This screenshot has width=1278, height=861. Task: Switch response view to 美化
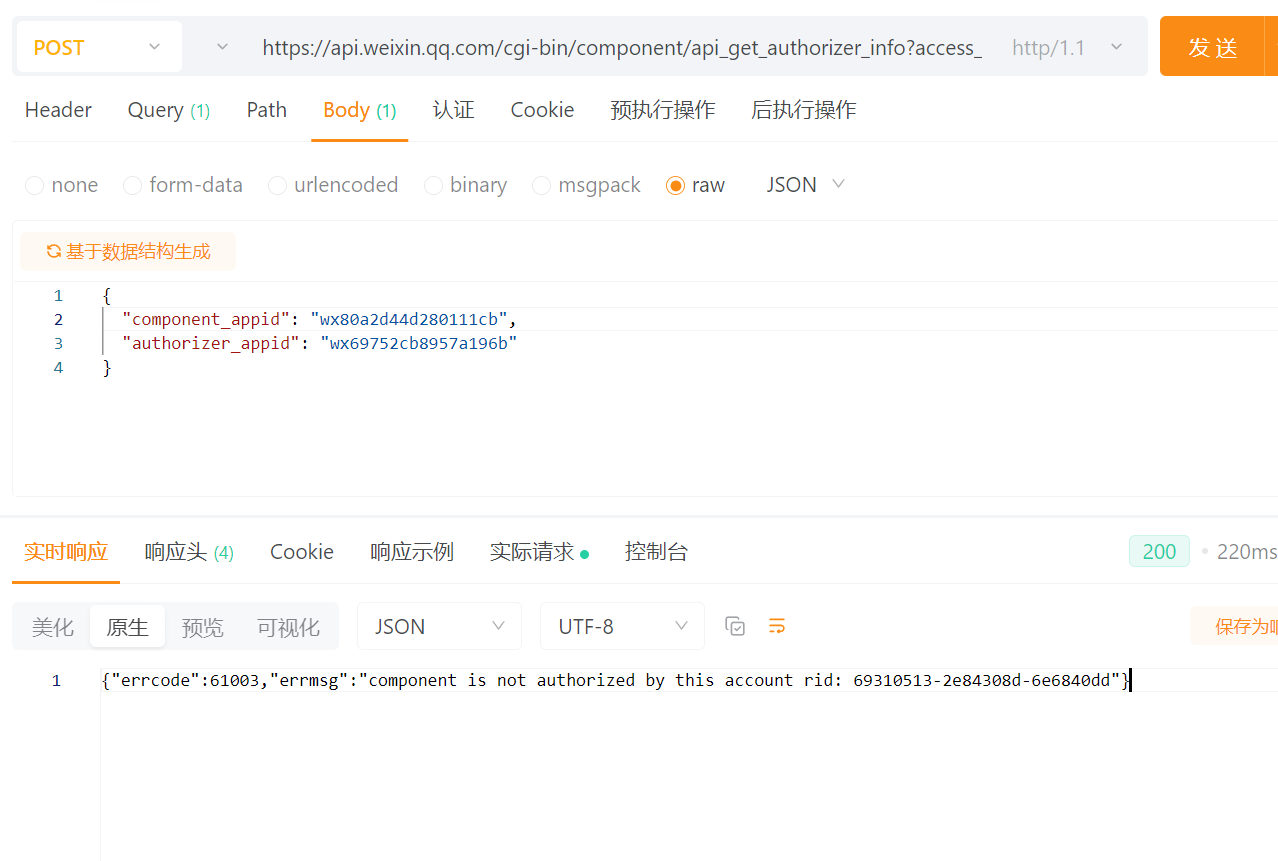[52, 627]
